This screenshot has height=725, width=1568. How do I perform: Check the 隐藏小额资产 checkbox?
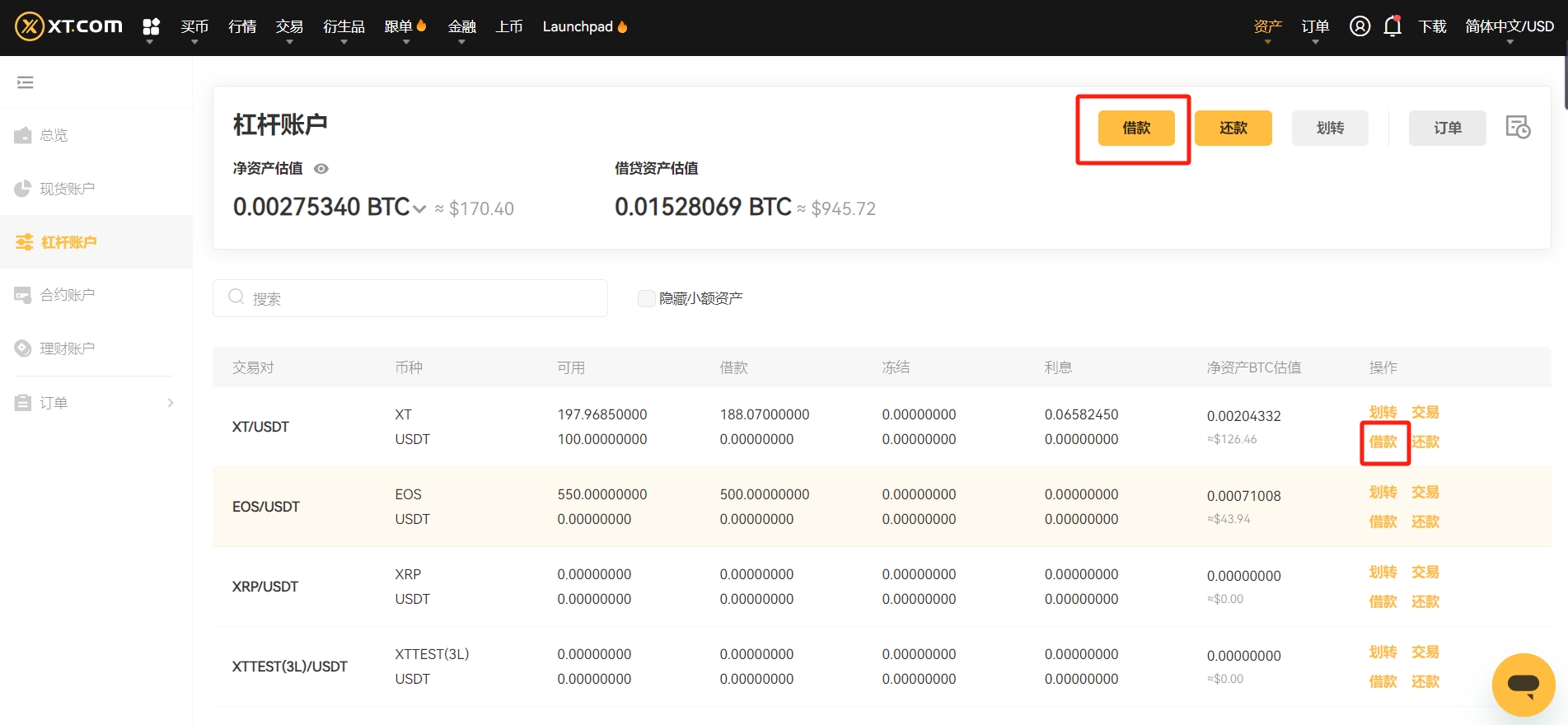(x=646, y=298)
